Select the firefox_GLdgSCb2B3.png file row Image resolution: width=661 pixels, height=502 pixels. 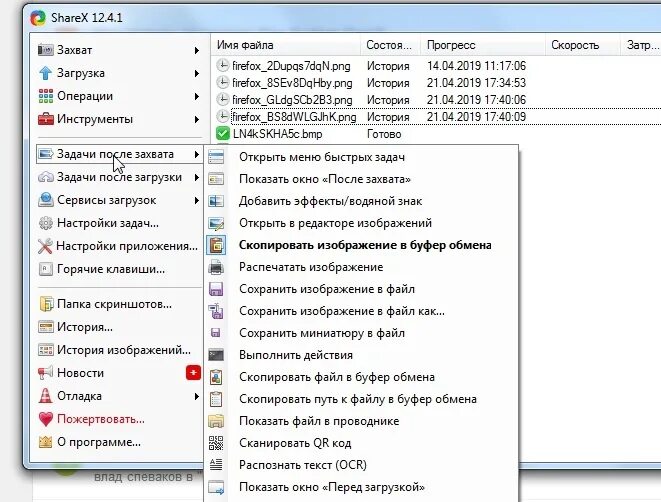coord(436,100)
